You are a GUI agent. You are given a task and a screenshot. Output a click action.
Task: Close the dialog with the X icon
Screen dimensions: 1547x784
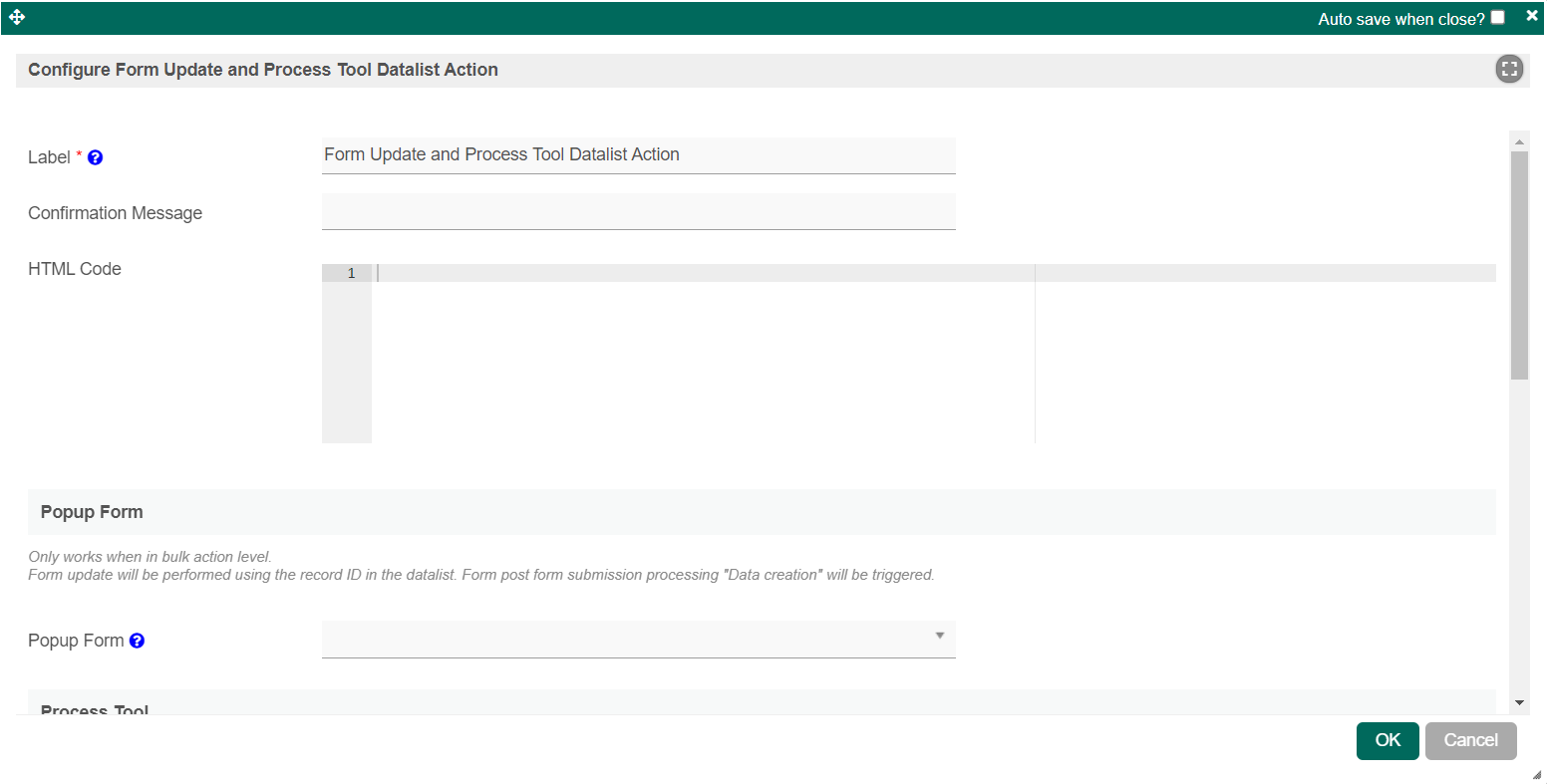(x=1532, y=16)
